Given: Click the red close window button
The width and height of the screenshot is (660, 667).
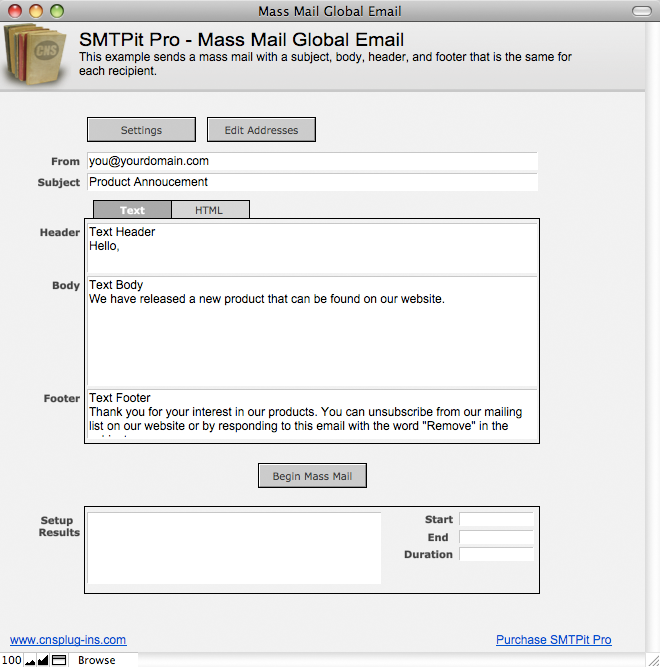Looking at the screenshot, I should [x=15, y=11].
